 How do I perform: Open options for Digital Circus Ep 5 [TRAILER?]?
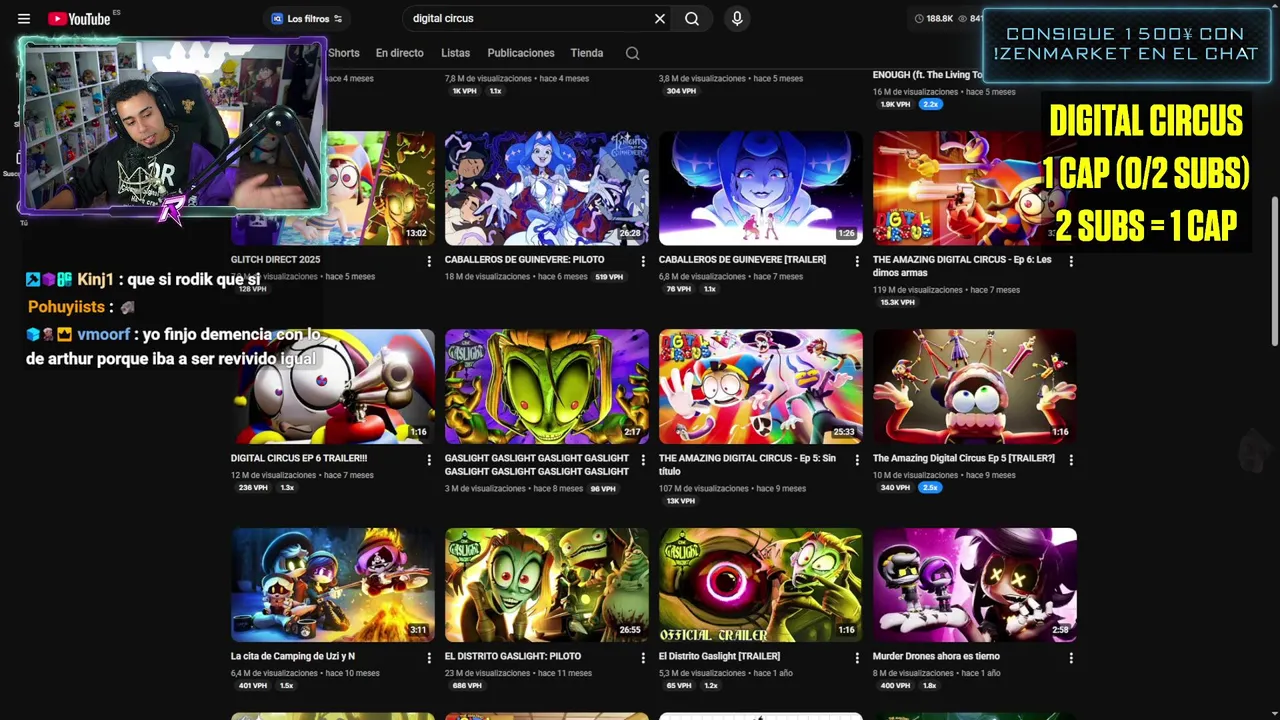1071,460
